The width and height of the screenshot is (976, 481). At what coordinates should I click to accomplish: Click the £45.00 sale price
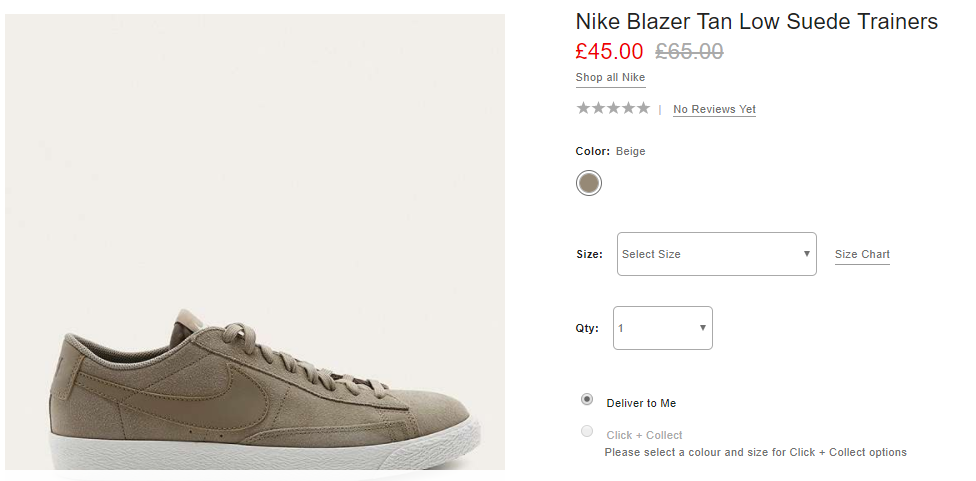609,52
